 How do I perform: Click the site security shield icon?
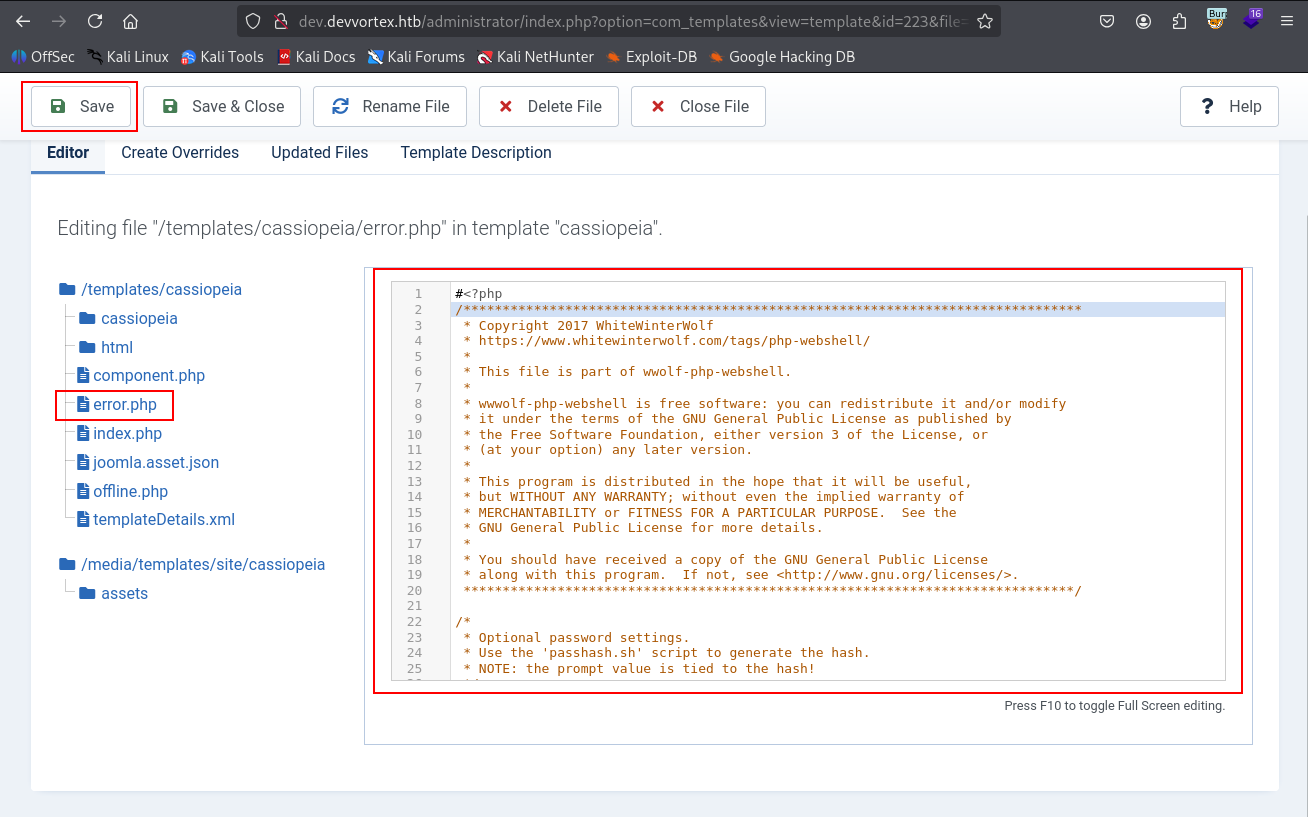253,21
